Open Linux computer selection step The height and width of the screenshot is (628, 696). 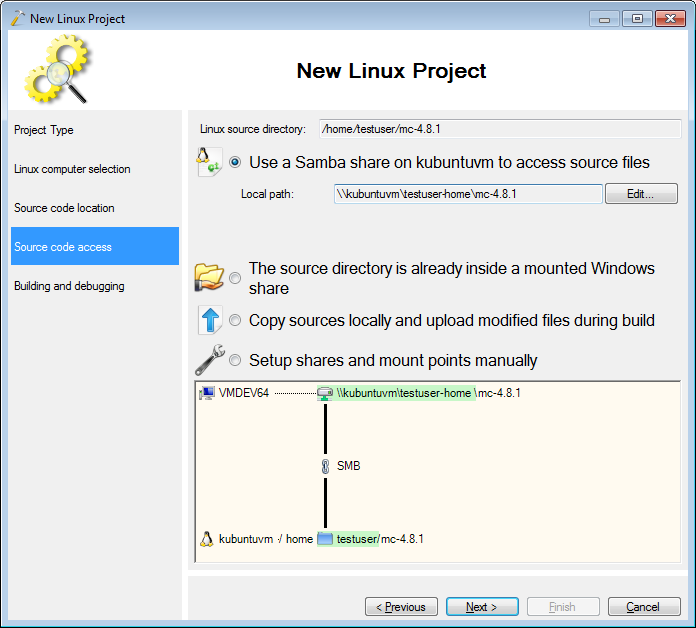(x=95, y=169)
